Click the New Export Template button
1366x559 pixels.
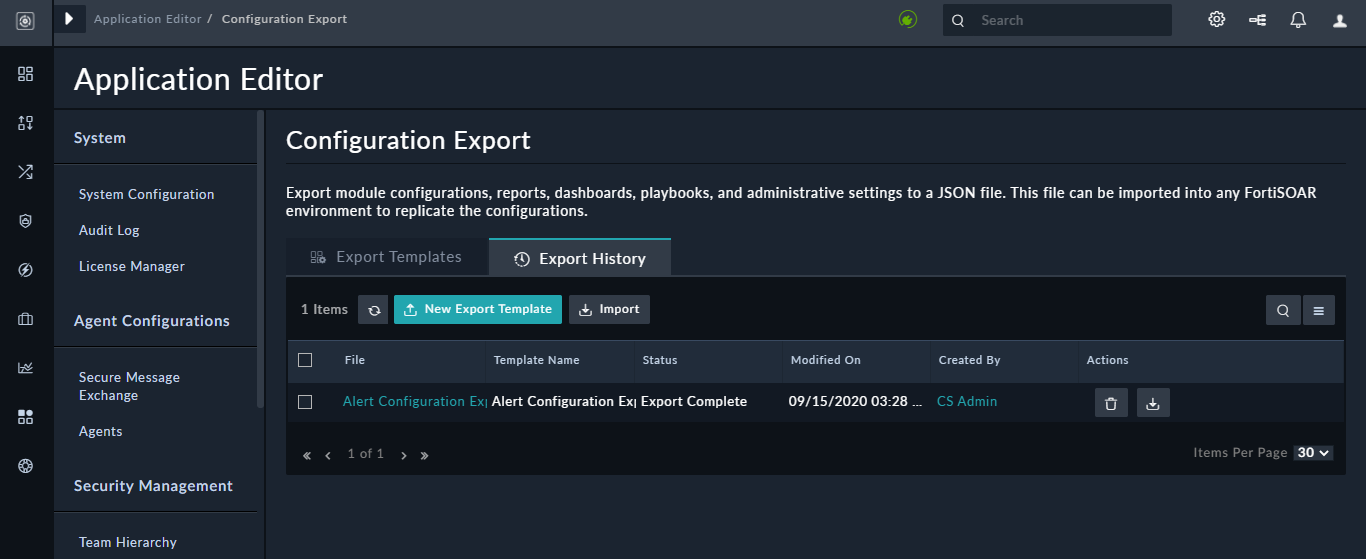[x=478, y=309]
